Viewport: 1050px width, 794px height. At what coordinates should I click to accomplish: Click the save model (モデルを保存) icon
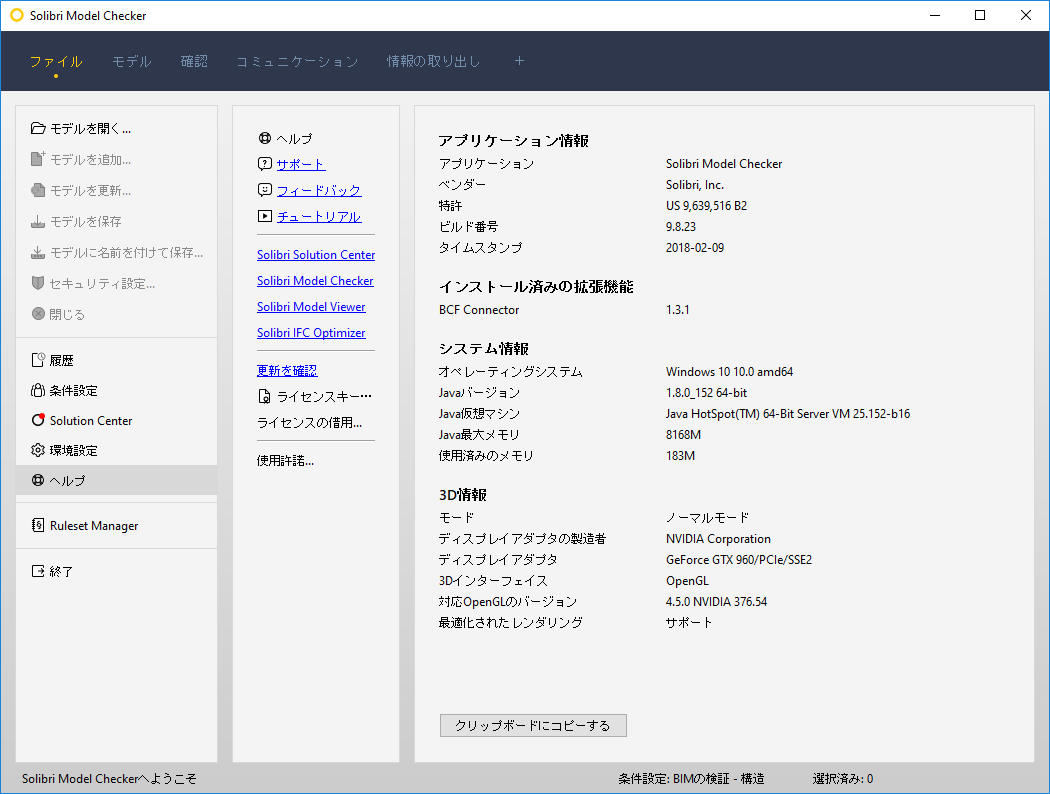(38, 221)
